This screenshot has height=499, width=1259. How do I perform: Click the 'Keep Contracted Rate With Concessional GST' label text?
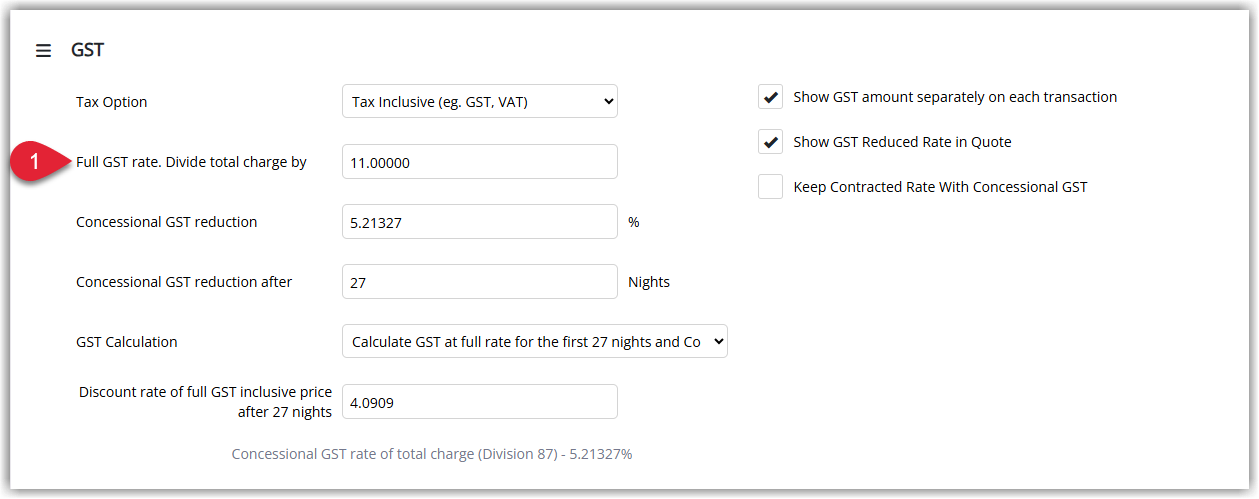click(940, 187)
